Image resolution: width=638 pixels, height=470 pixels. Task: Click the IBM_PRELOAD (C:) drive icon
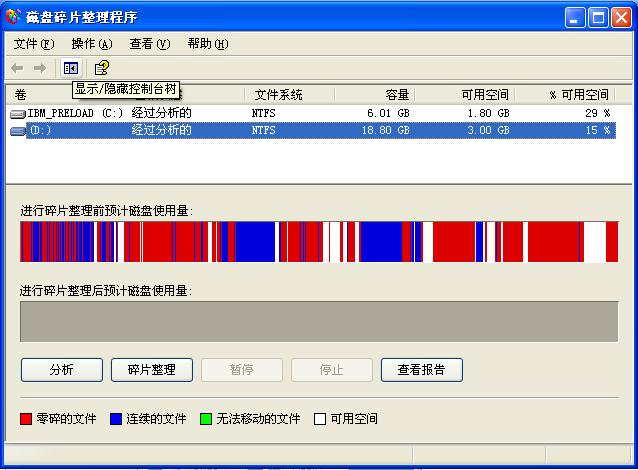[18, 114]
